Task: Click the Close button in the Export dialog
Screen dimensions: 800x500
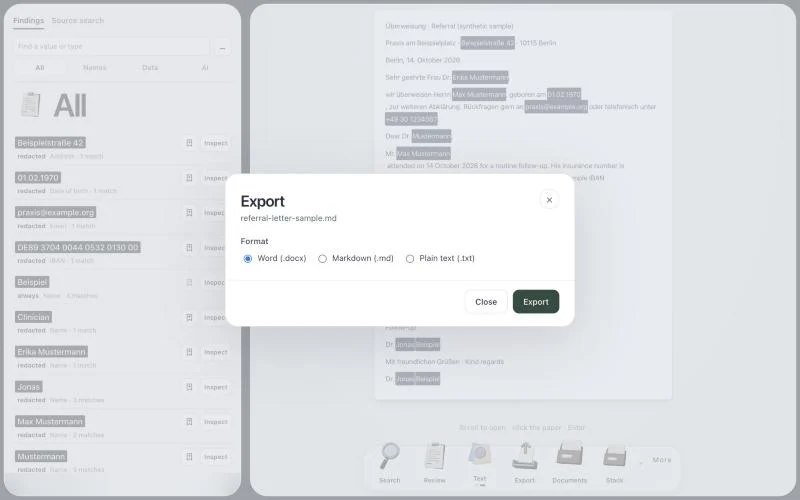Action: (x=486, y=302)
